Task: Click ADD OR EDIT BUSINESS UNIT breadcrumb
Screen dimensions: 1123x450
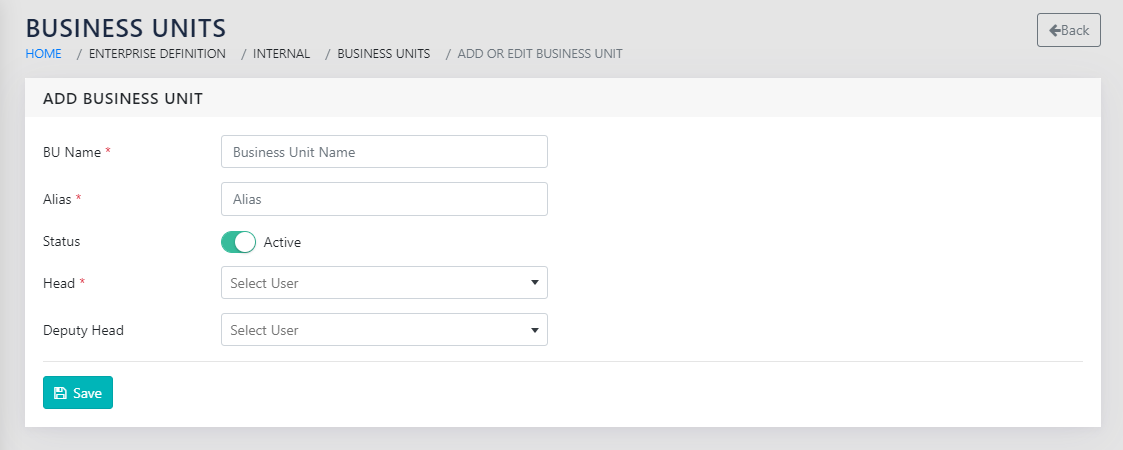Action: (x=540, y=54)
